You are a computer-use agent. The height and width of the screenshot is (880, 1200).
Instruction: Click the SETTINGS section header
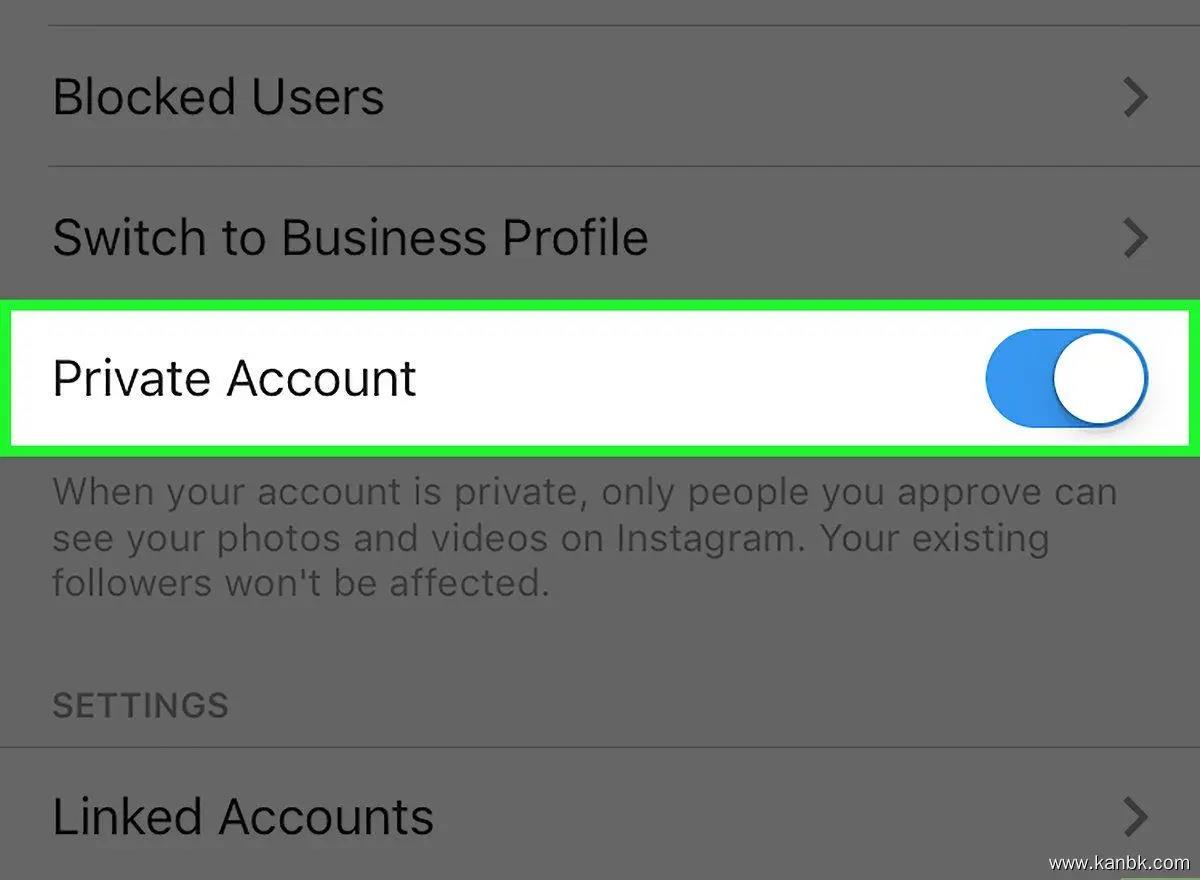(x=140, y=705)
